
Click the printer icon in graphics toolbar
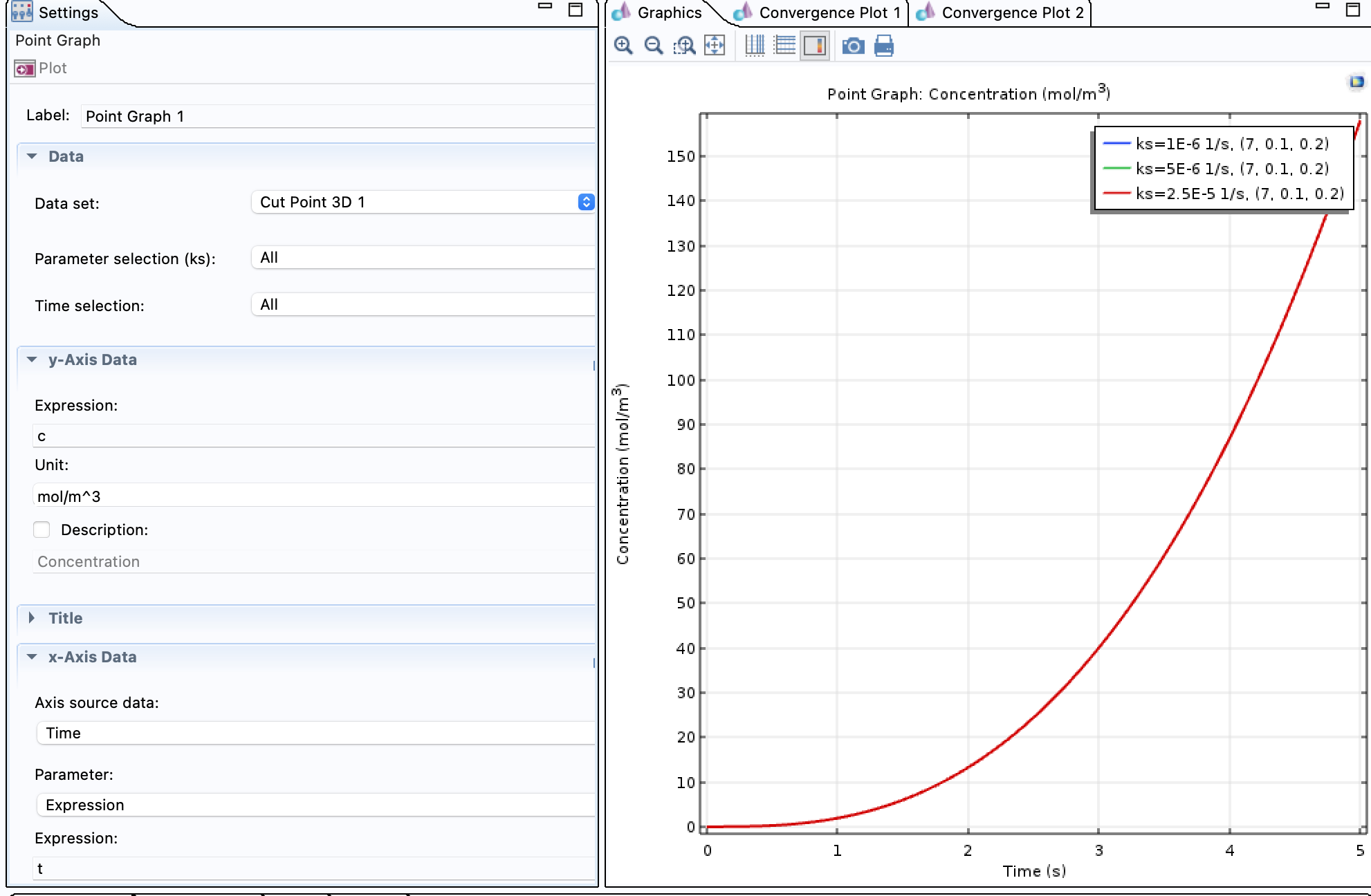(883, 46)
